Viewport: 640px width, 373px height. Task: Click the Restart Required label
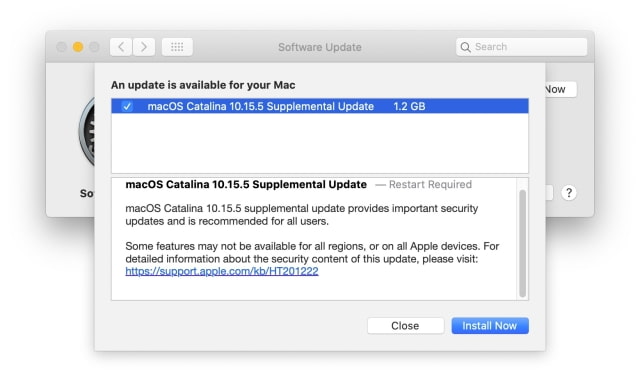(x=430, y=185)
